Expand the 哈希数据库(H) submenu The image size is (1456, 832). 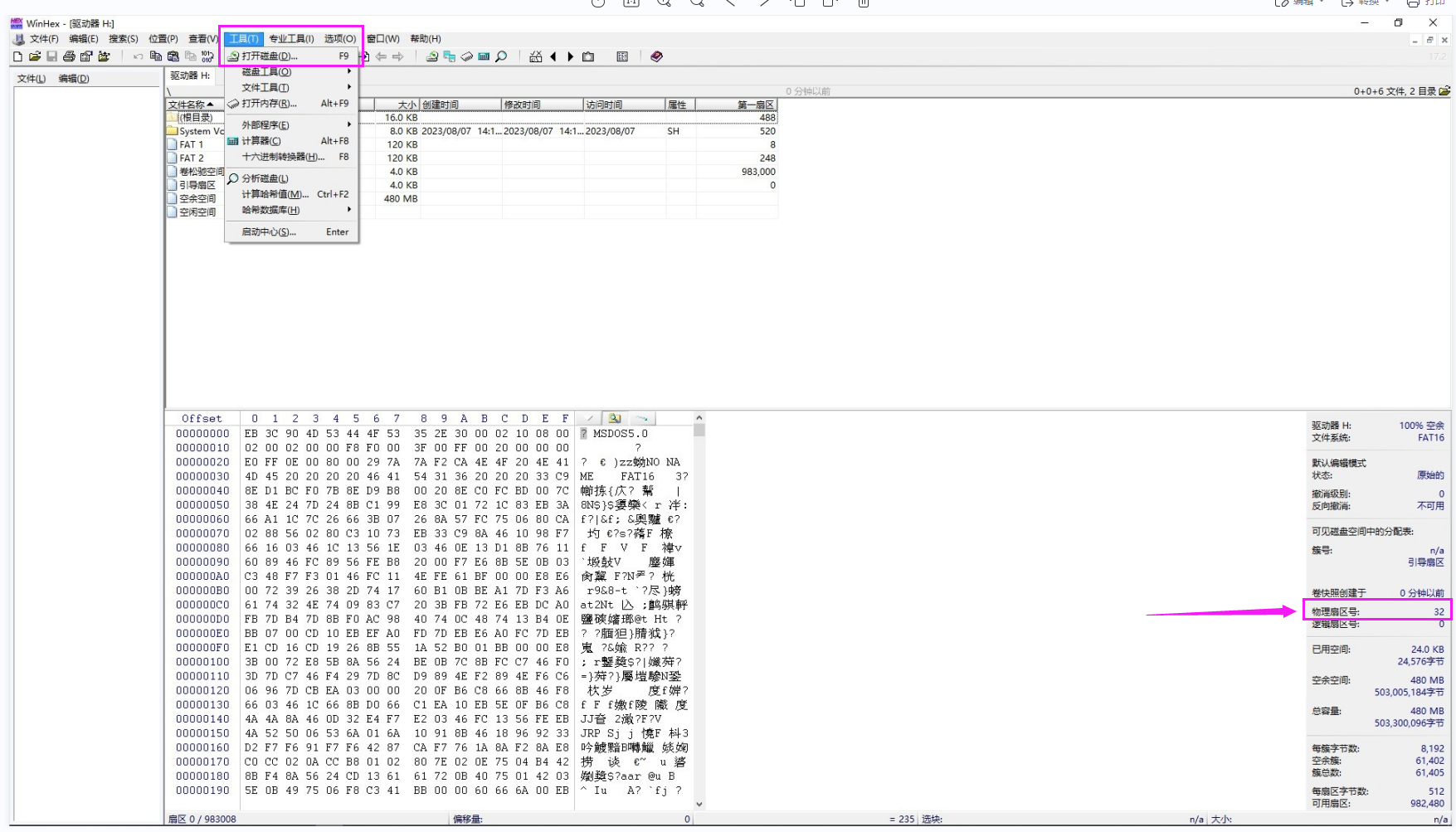pyautogui.click(x=291, y=210)
